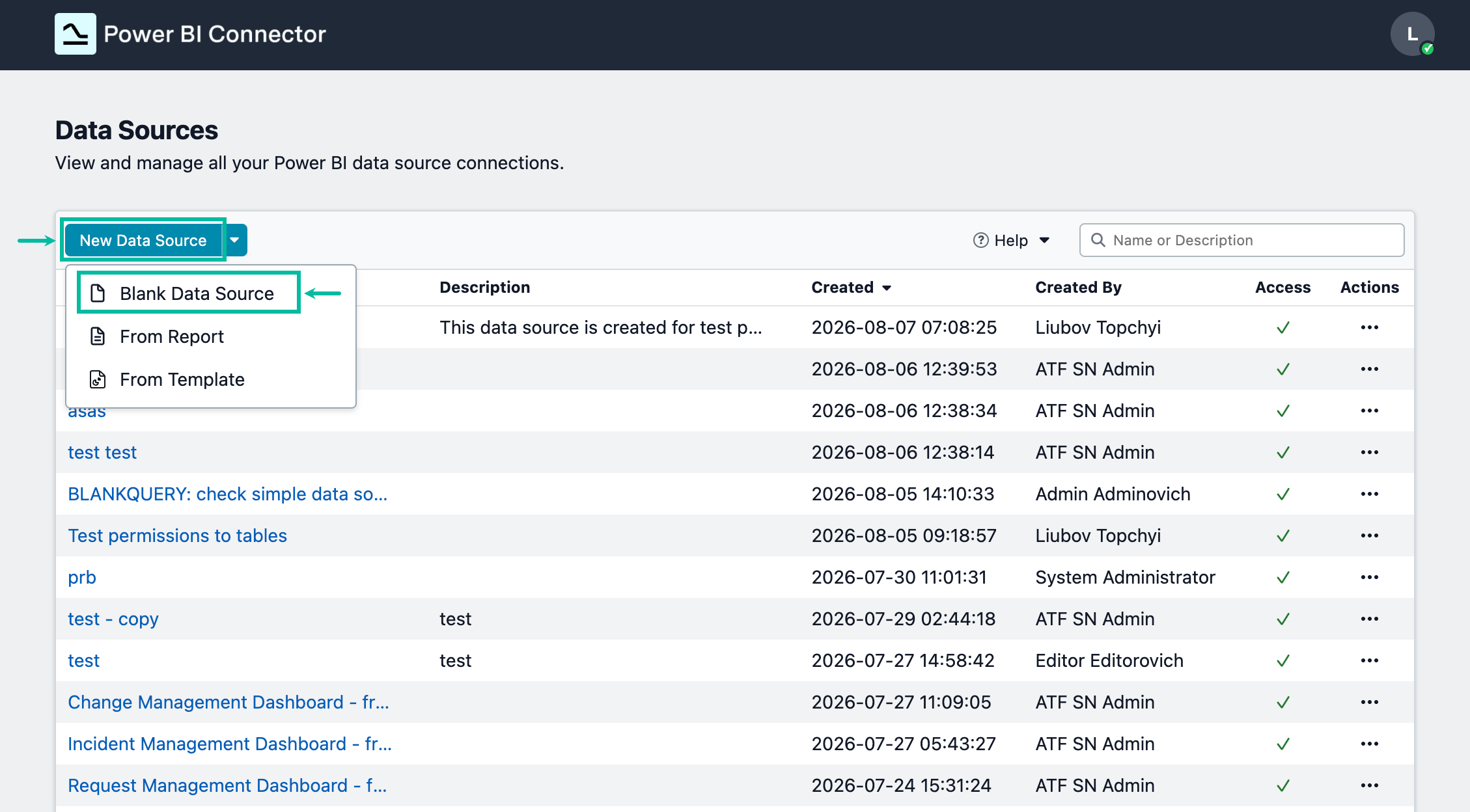The height and width of the screenshot is (812, 1470).
Task: Open Test permissions to tables data source
Action: click(177, 535)
